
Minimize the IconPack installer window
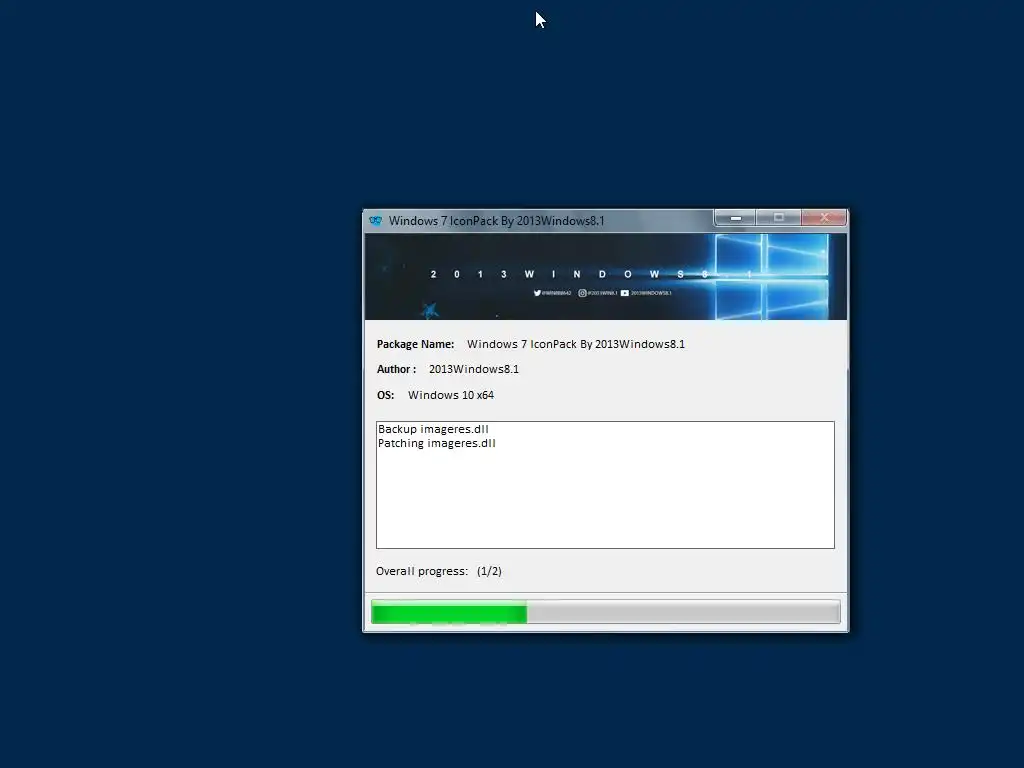[735, 217]
